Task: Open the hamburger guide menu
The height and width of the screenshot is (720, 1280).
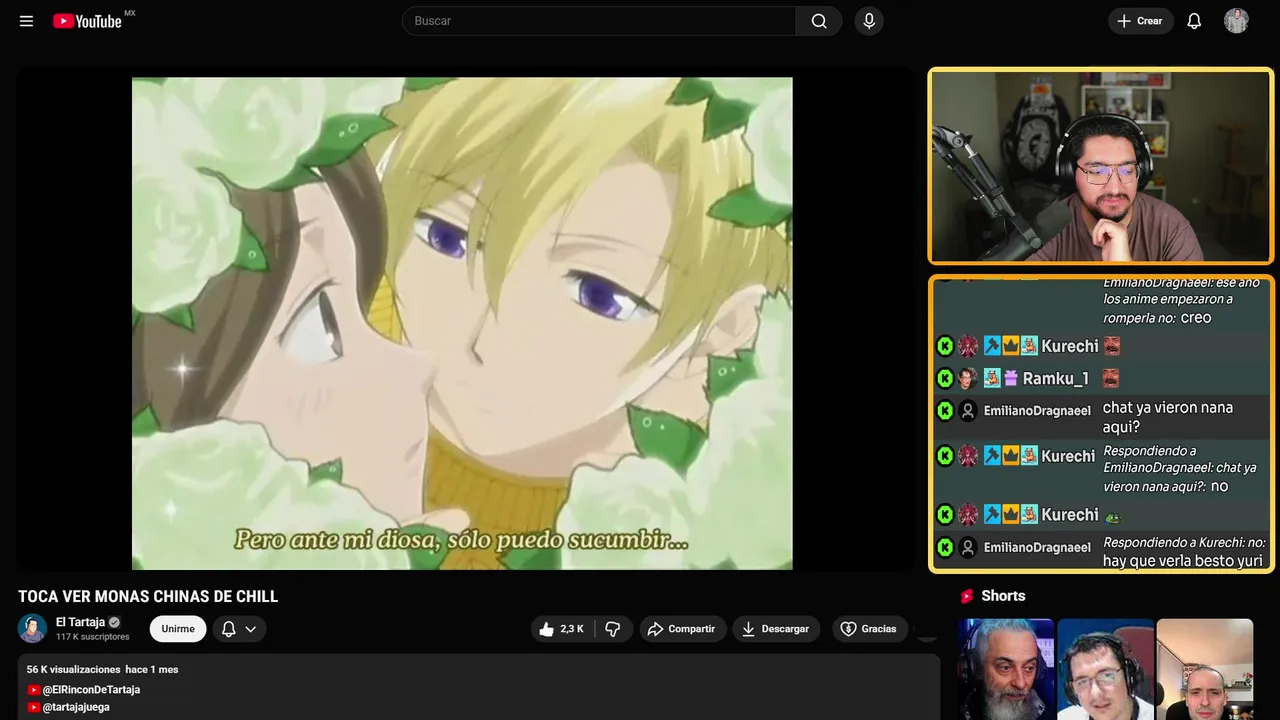Action: (26, 21)
